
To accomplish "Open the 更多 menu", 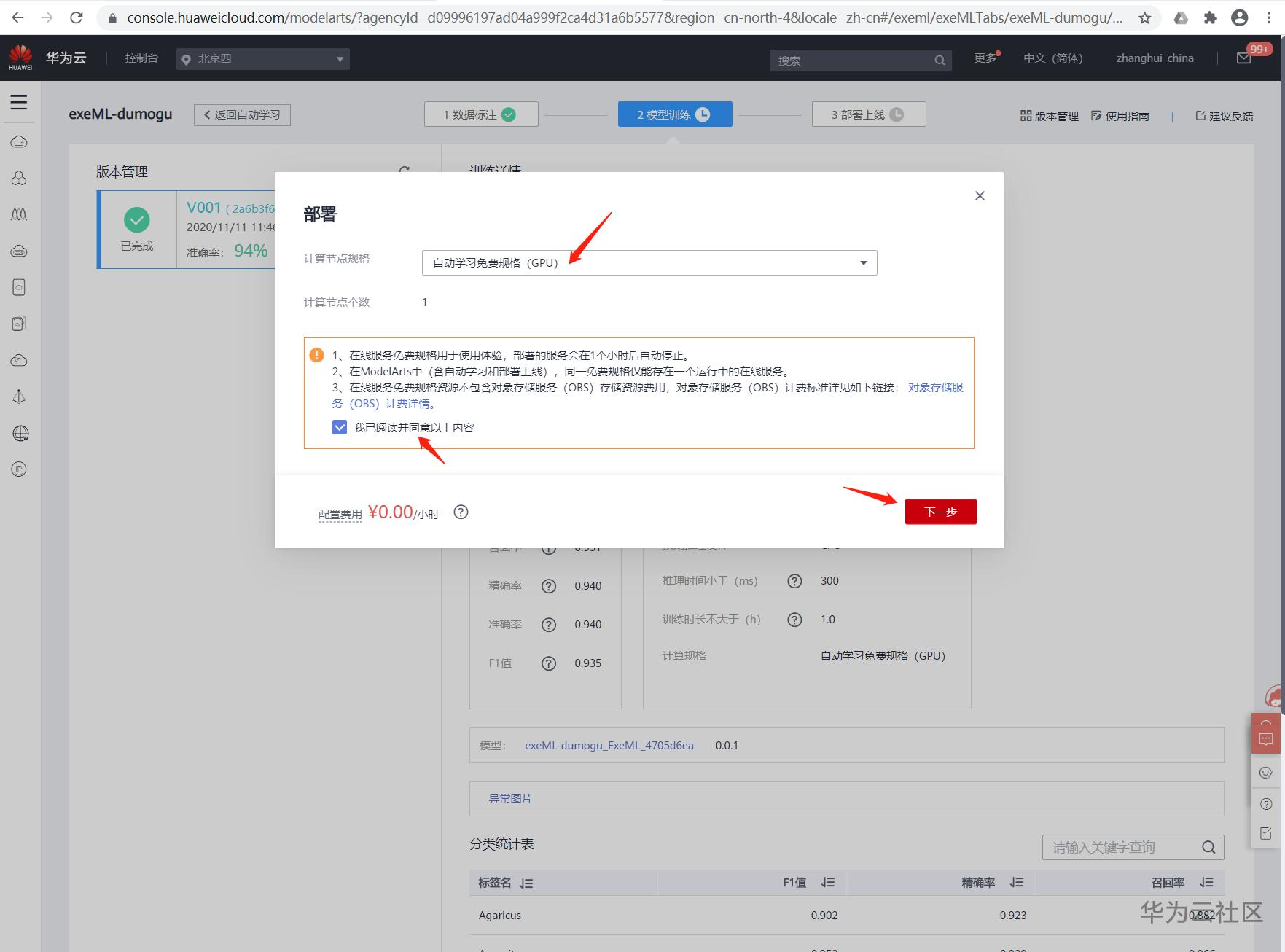I will click(x=985, y=58).
